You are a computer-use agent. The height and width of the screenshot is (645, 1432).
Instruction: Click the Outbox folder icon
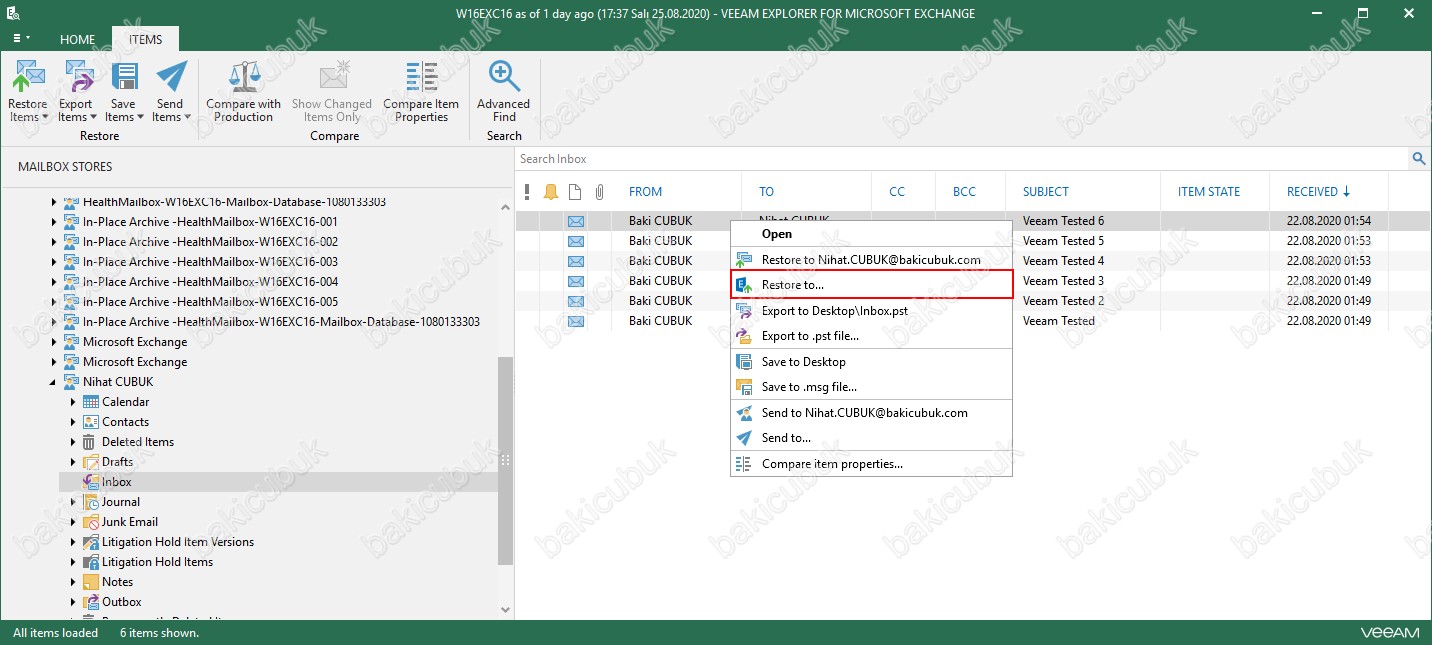(91, 602)
